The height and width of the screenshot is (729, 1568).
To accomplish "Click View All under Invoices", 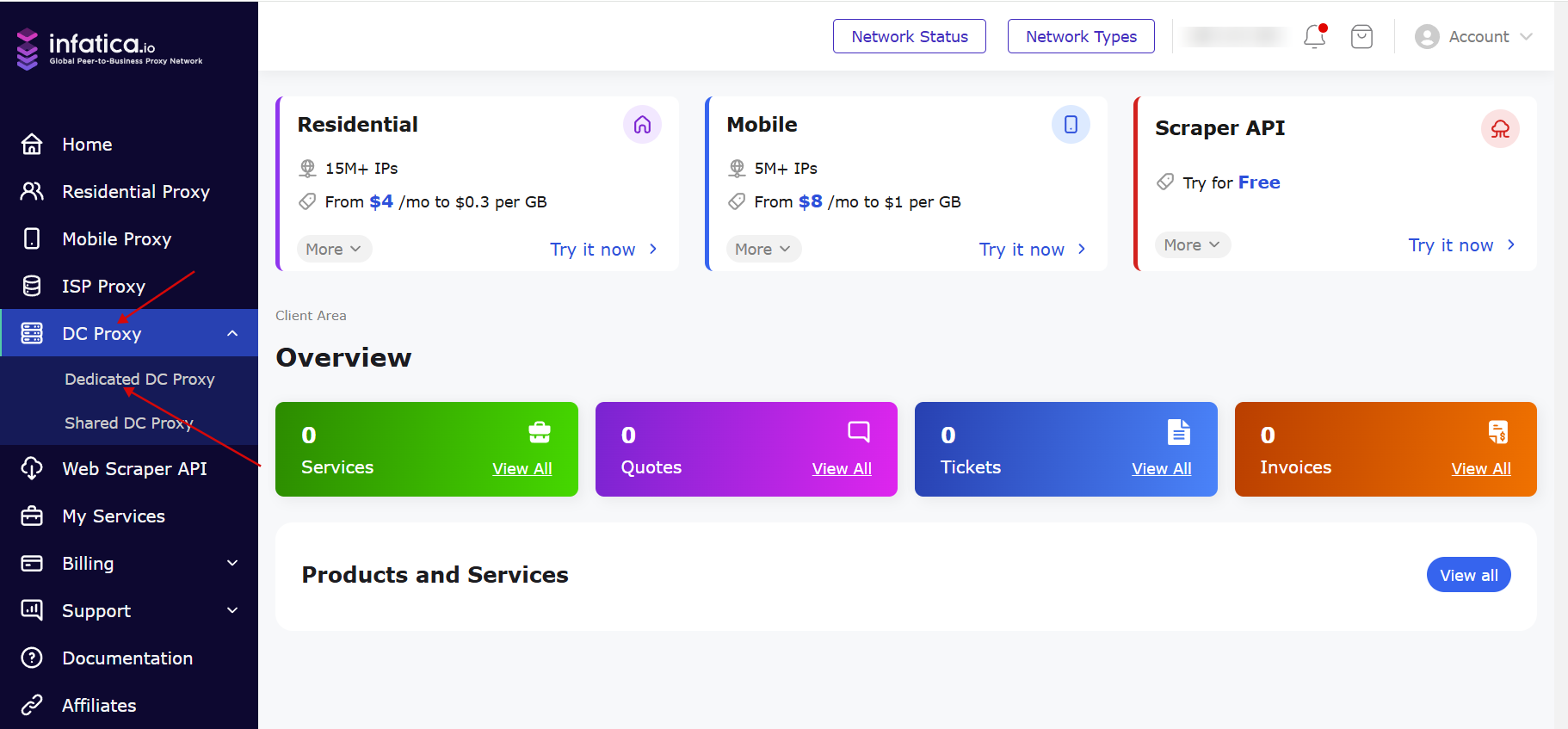I will (x=1481, y=468).
